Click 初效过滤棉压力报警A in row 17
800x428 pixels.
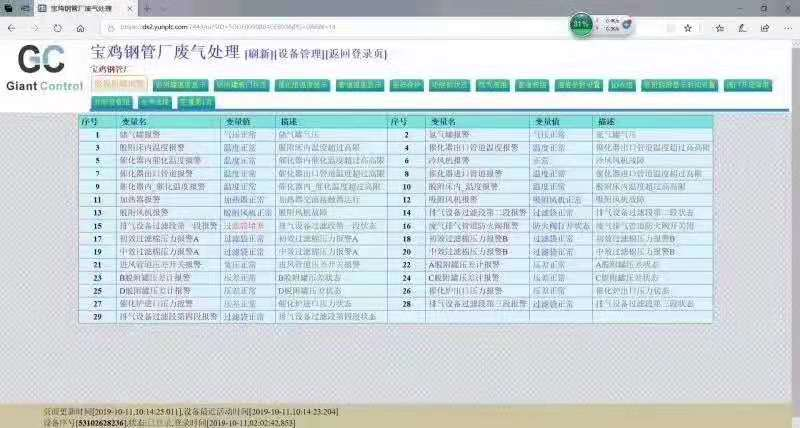(x=159, y=238)
